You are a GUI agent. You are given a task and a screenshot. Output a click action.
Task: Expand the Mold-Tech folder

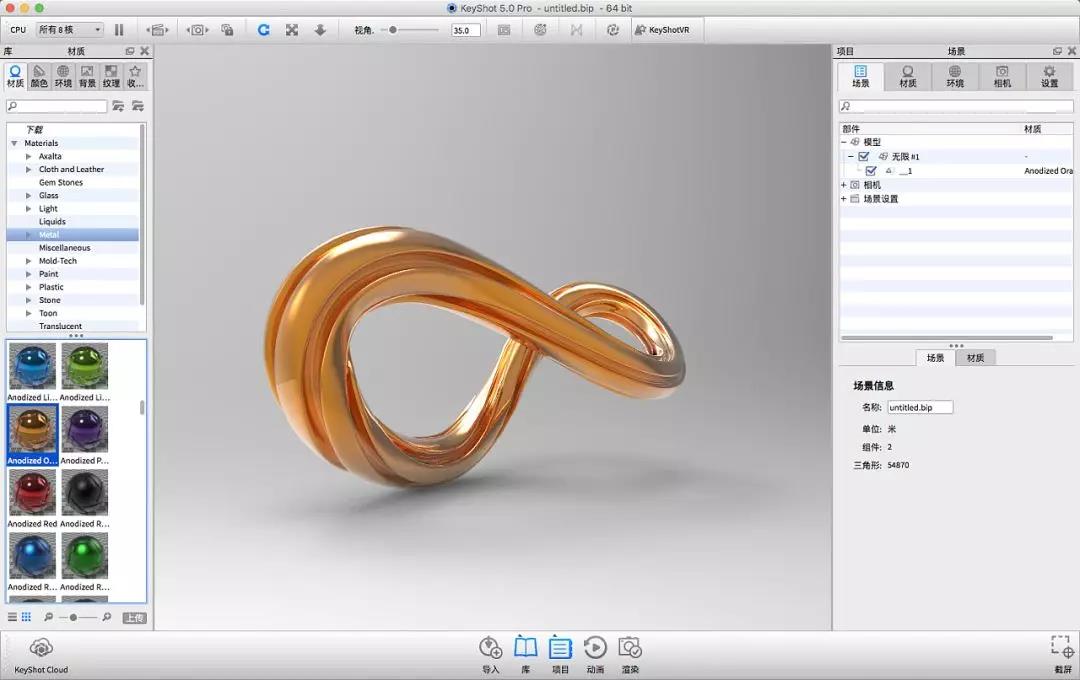28,261
